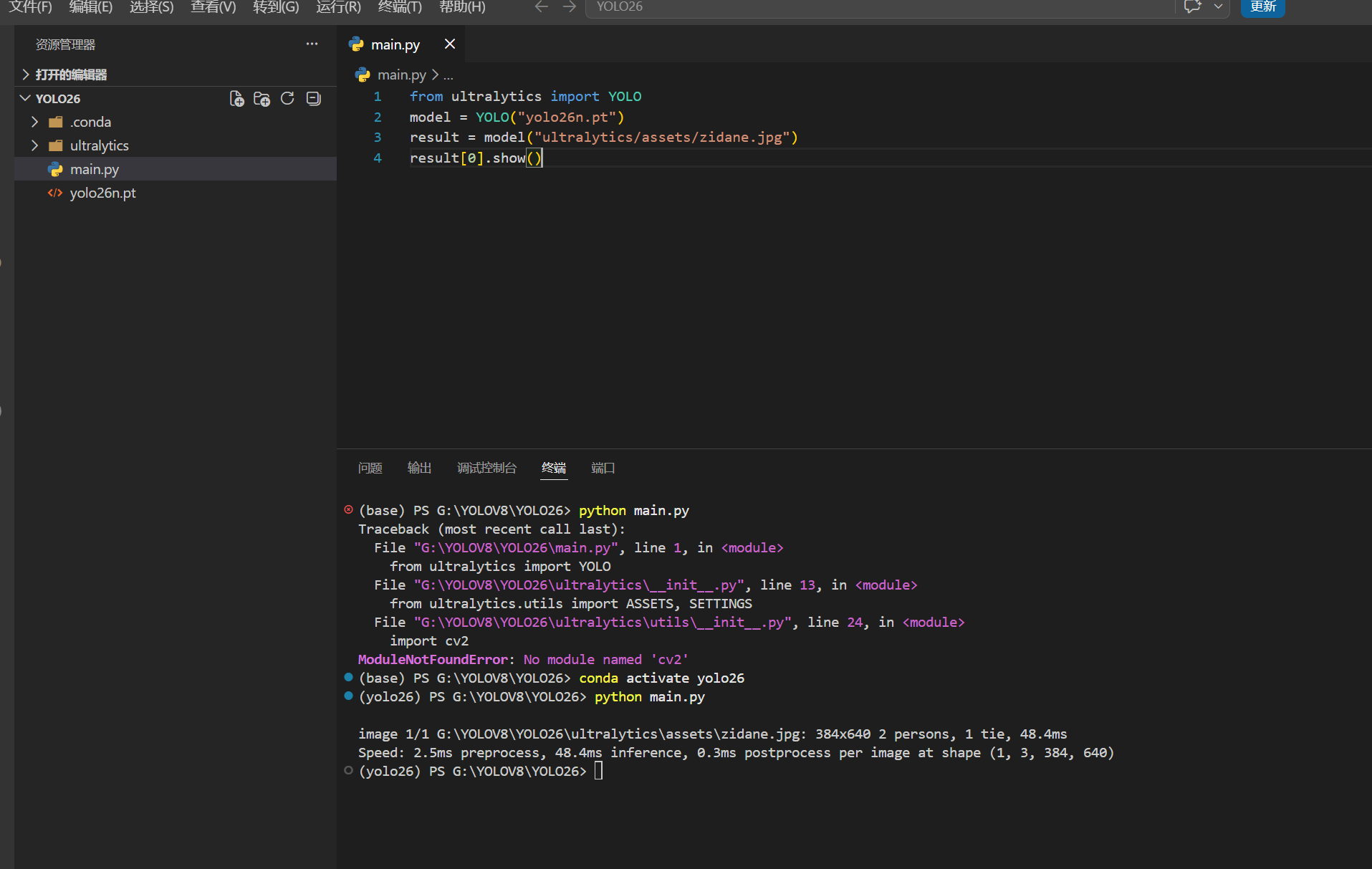Click the New Folder icon in explorer
The width and height of the screenshot is (1372, 869).
262,99
